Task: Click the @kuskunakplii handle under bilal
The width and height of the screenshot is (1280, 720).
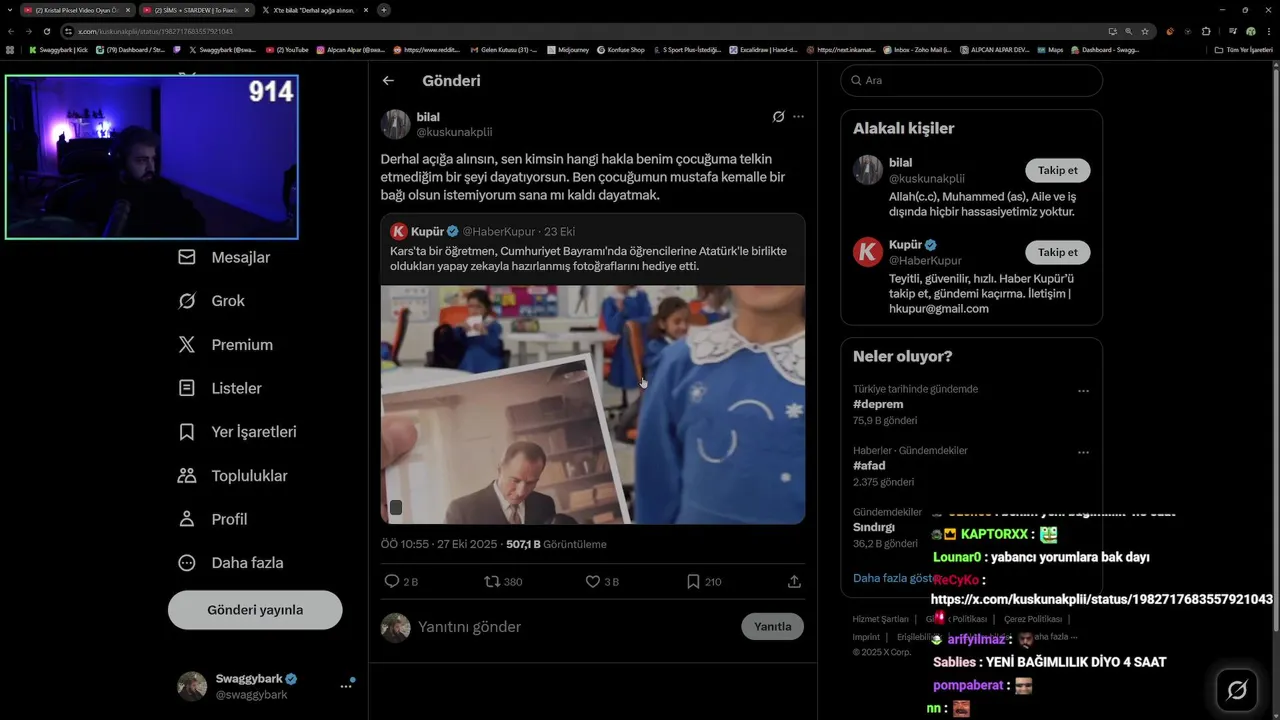Action: point(454,132)
